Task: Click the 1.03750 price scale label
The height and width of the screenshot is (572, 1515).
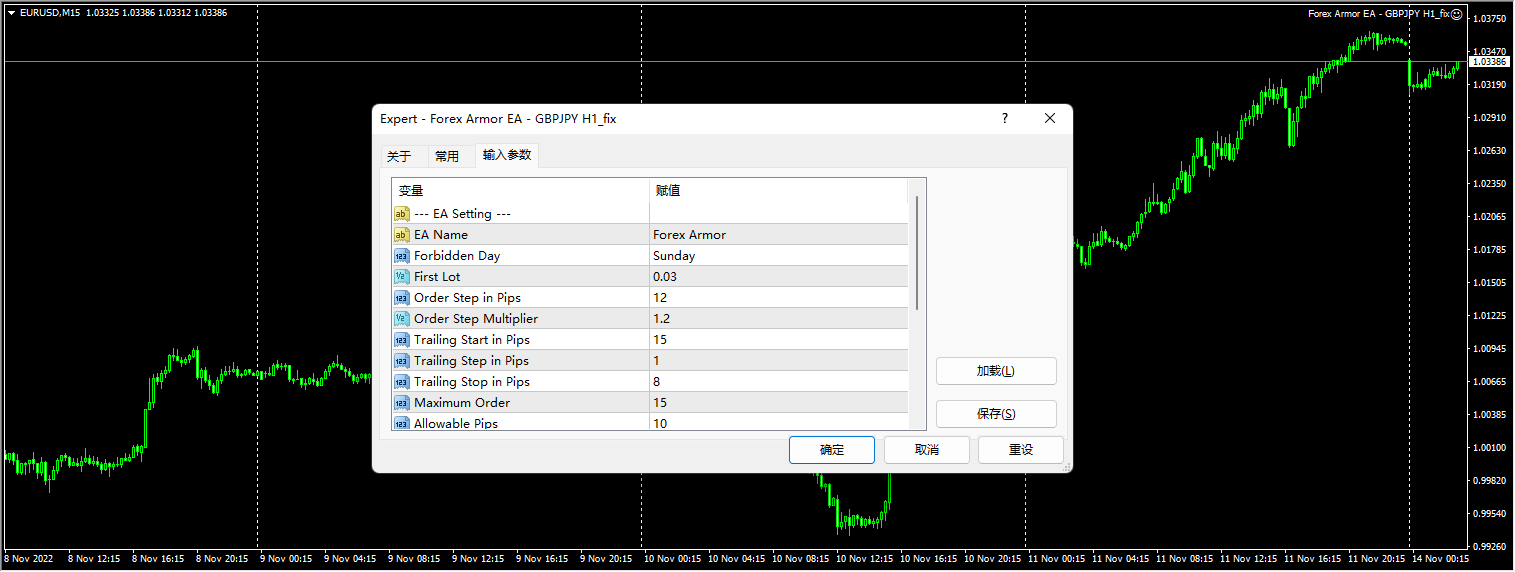Action: 1490,18
